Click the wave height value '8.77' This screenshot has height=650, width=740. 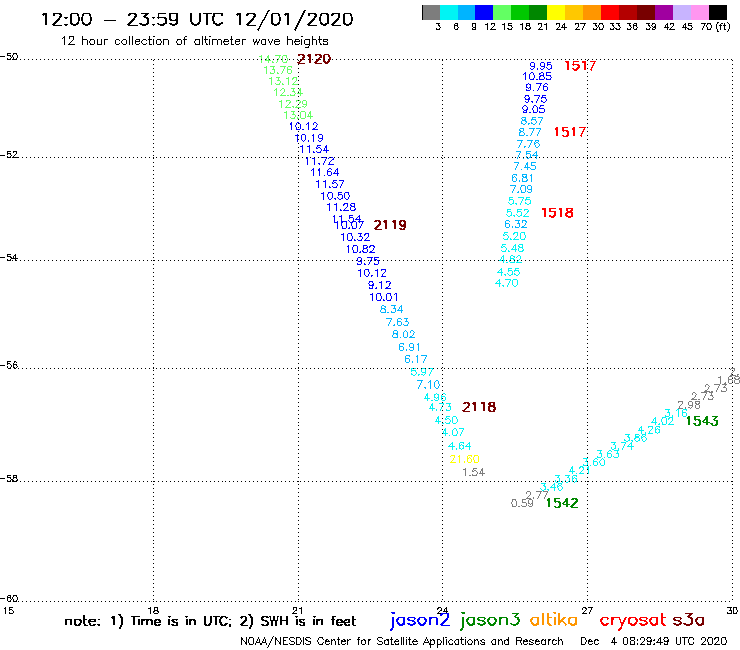530,133
